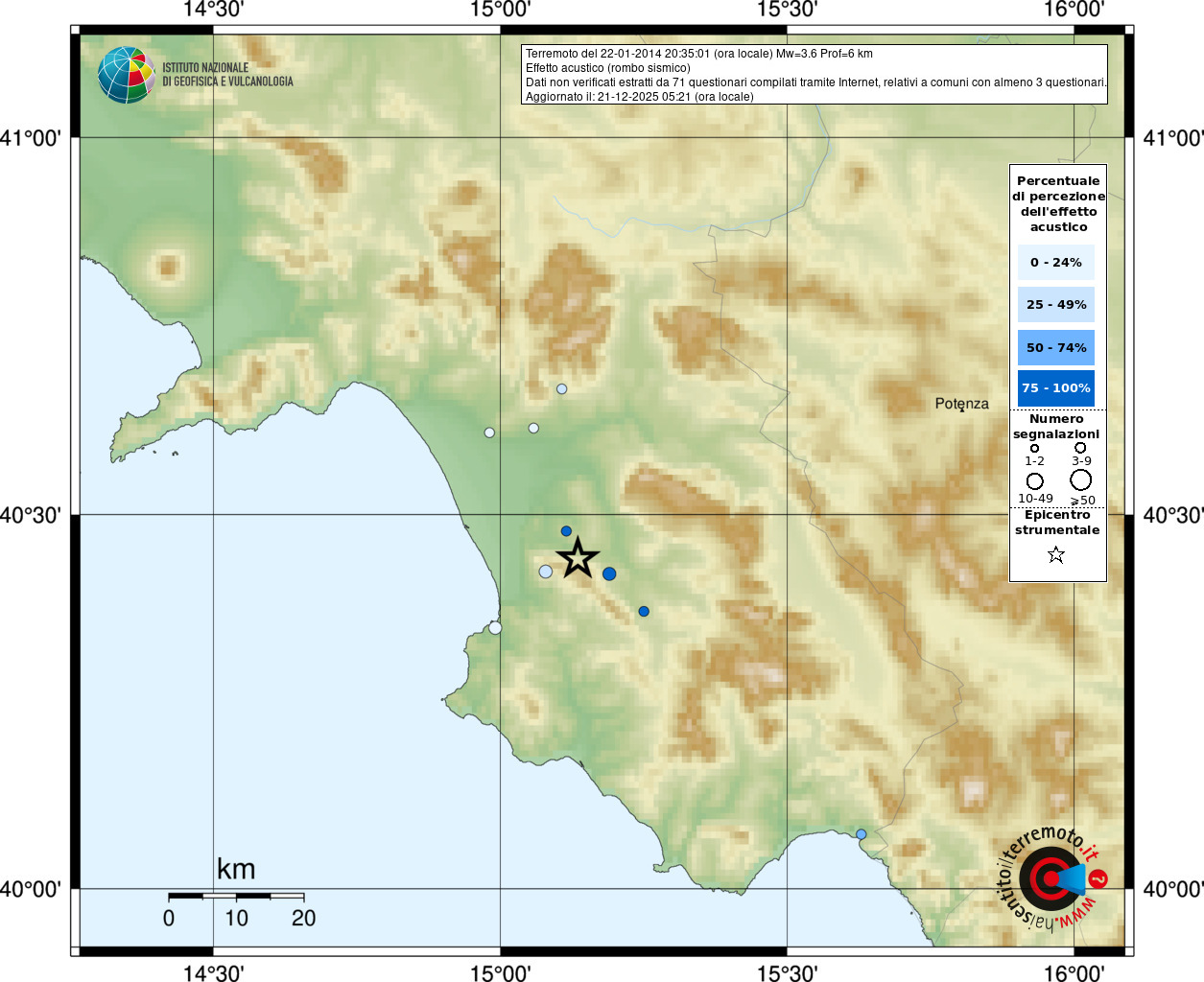
Task: Select the northernmost pale marker on the map
Action: click(x=562, y=389)
